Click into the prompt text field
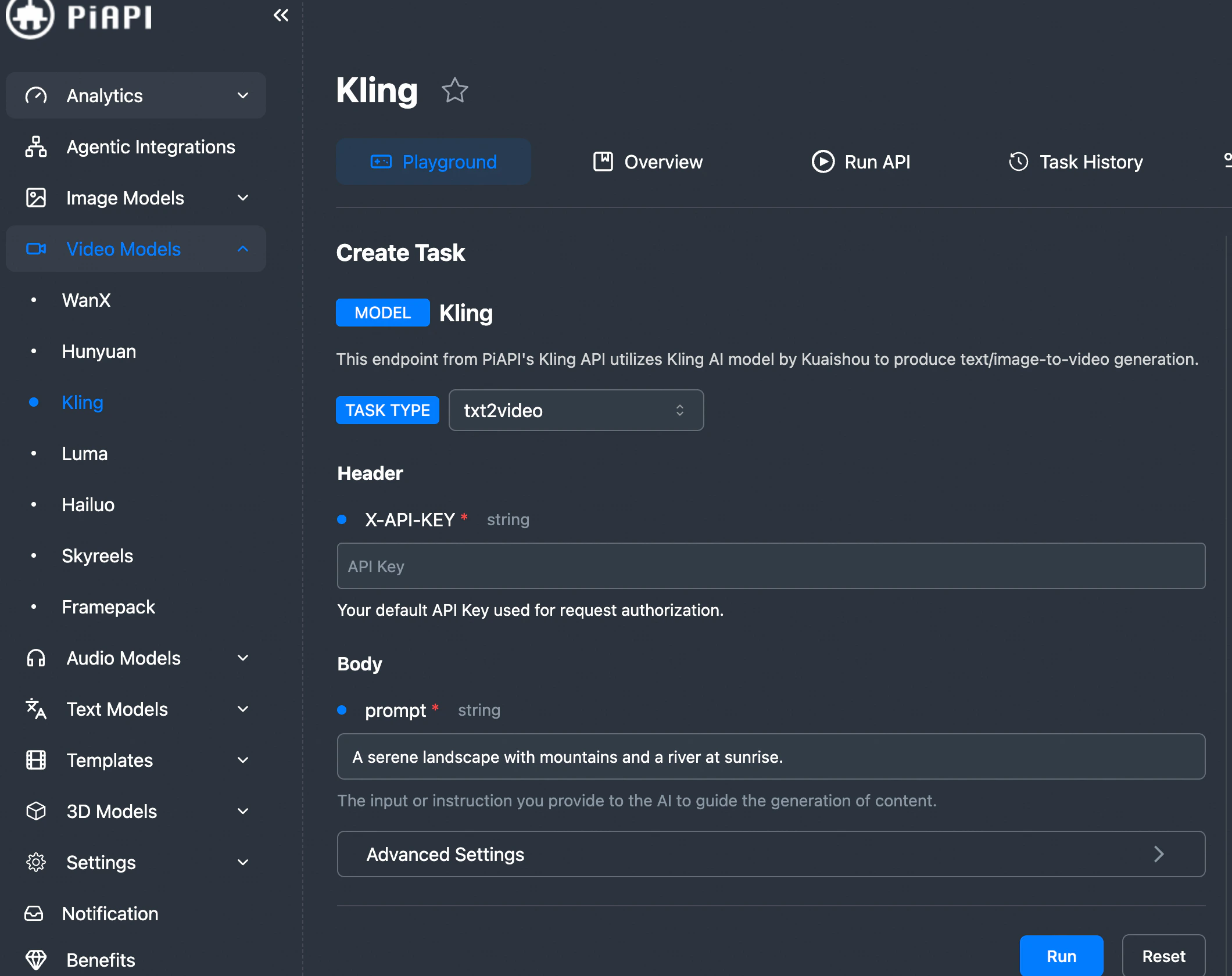The width and height of the screenshot is (1232, 976). tap(771, 756)
